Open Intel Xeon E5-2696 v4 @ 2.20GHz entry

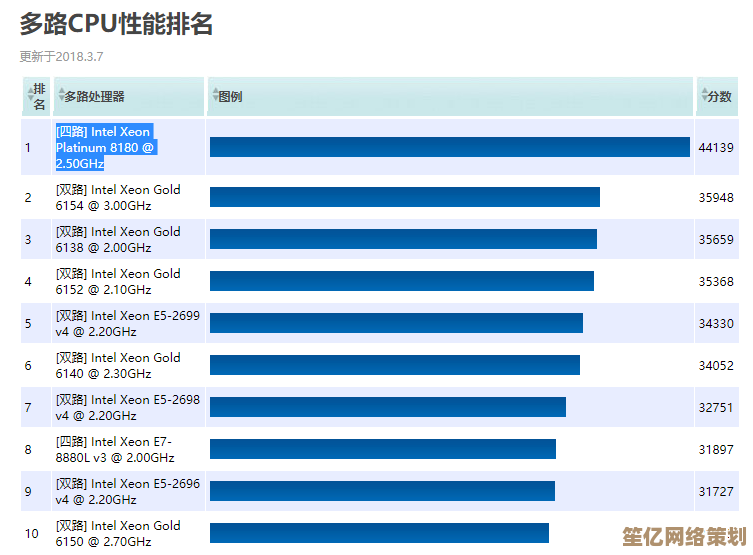[127, 492]
